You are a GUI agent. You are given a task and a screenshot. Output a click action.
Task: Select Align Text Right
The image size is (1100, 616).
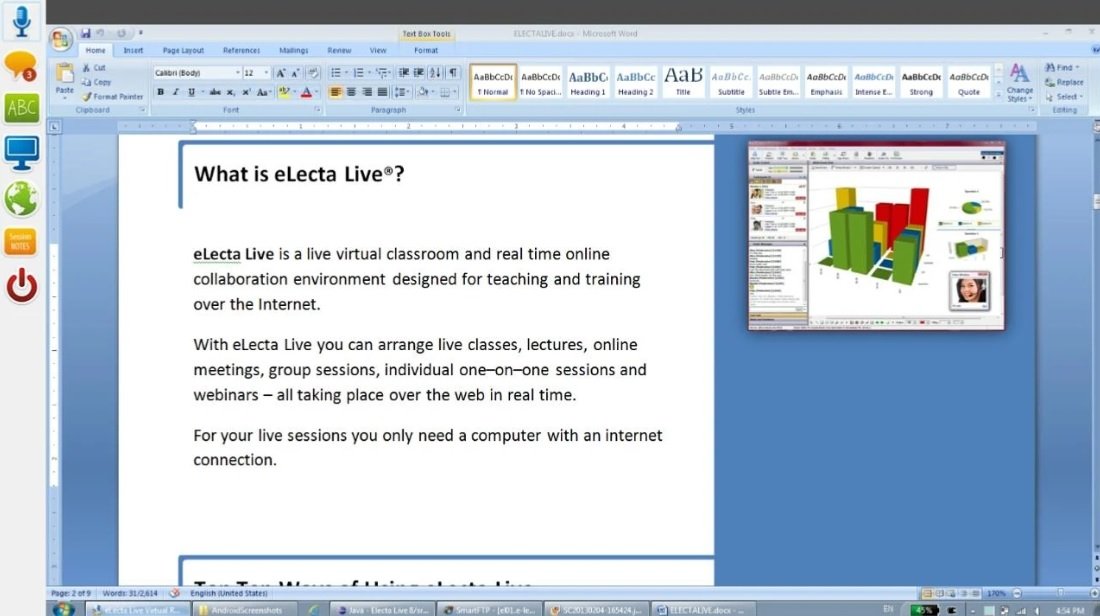point(366,92)
